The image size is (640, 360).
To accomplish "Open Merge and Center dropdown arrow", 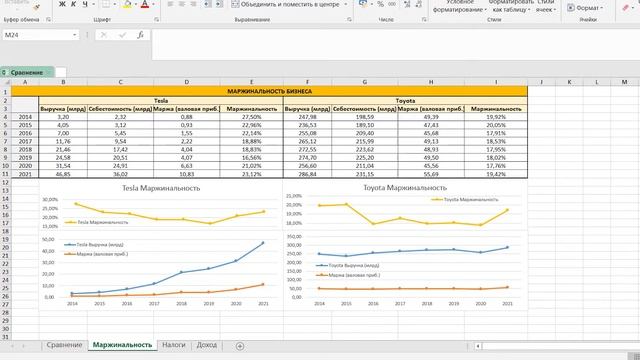I will pyautogui.click(x=346, y=4).
